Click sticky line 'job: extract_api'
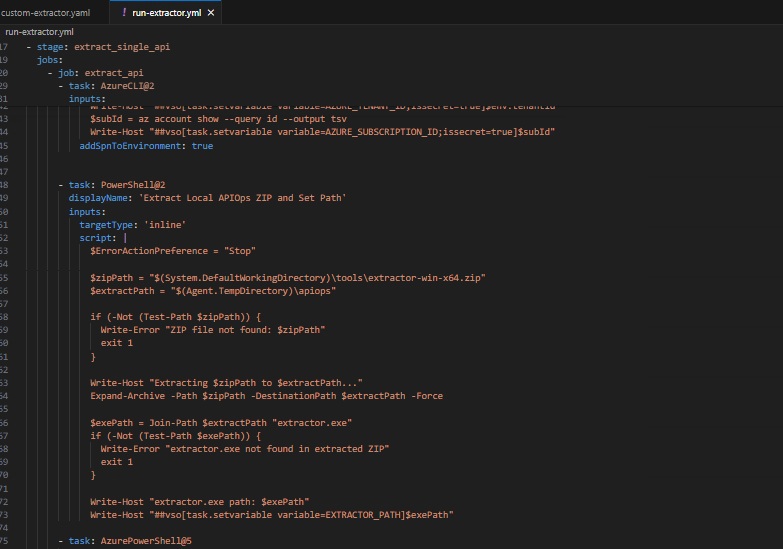Viewport: 783px width, 549px height. [96, 72]
